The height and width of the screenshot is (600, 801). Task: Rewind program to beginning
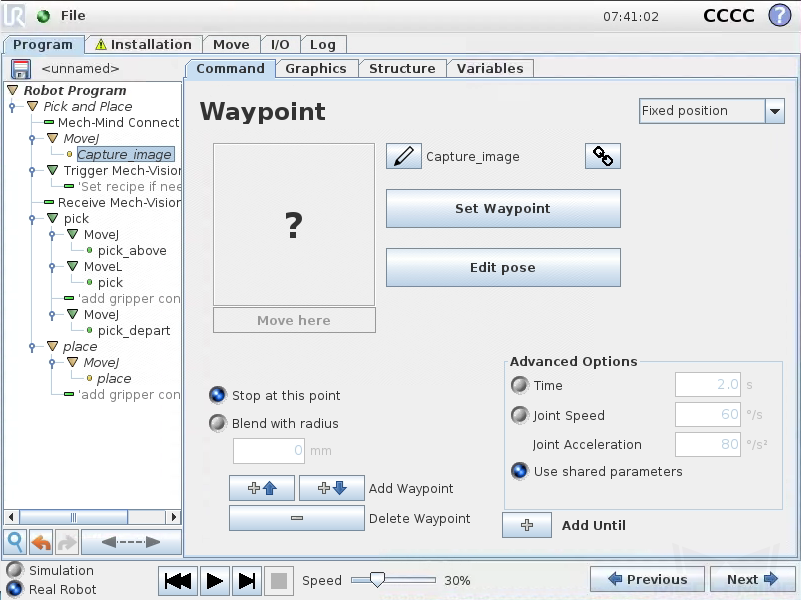(x=178, y=581)
